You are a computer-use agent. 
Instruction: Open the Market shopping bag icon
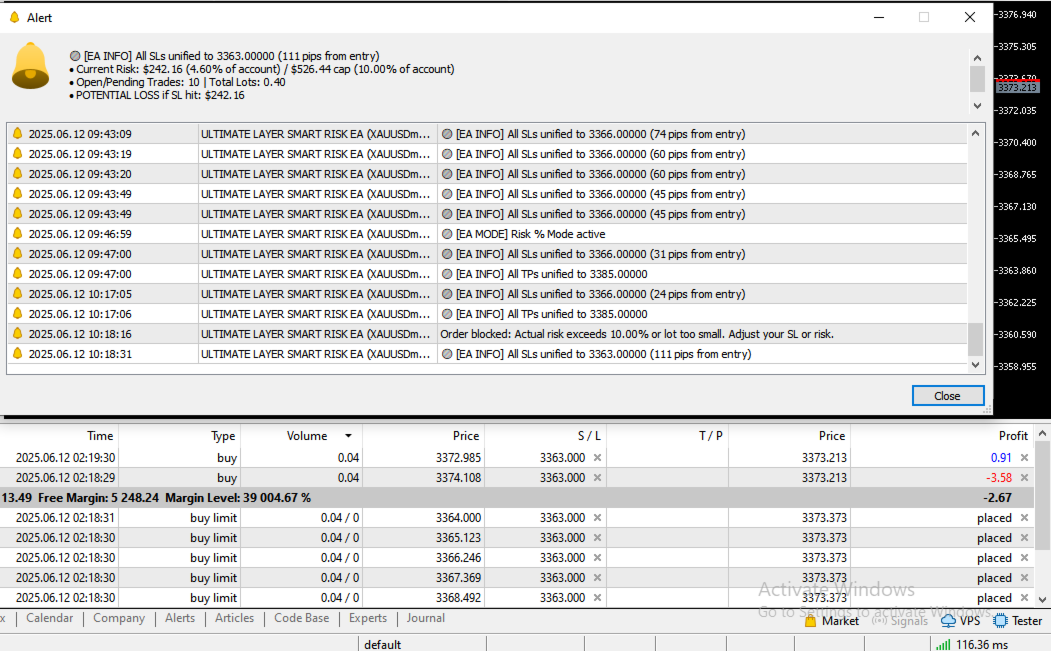810,621
